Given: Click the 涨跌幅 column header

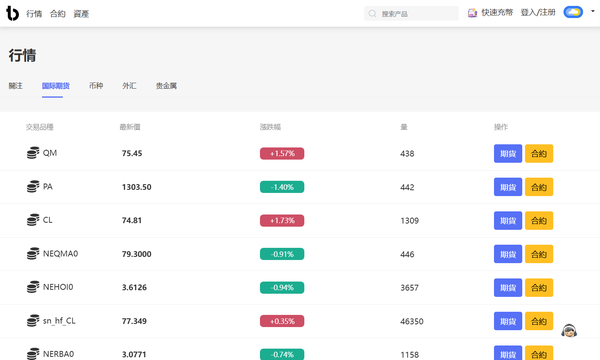Looking at the screenshot, I should point(271,127).
